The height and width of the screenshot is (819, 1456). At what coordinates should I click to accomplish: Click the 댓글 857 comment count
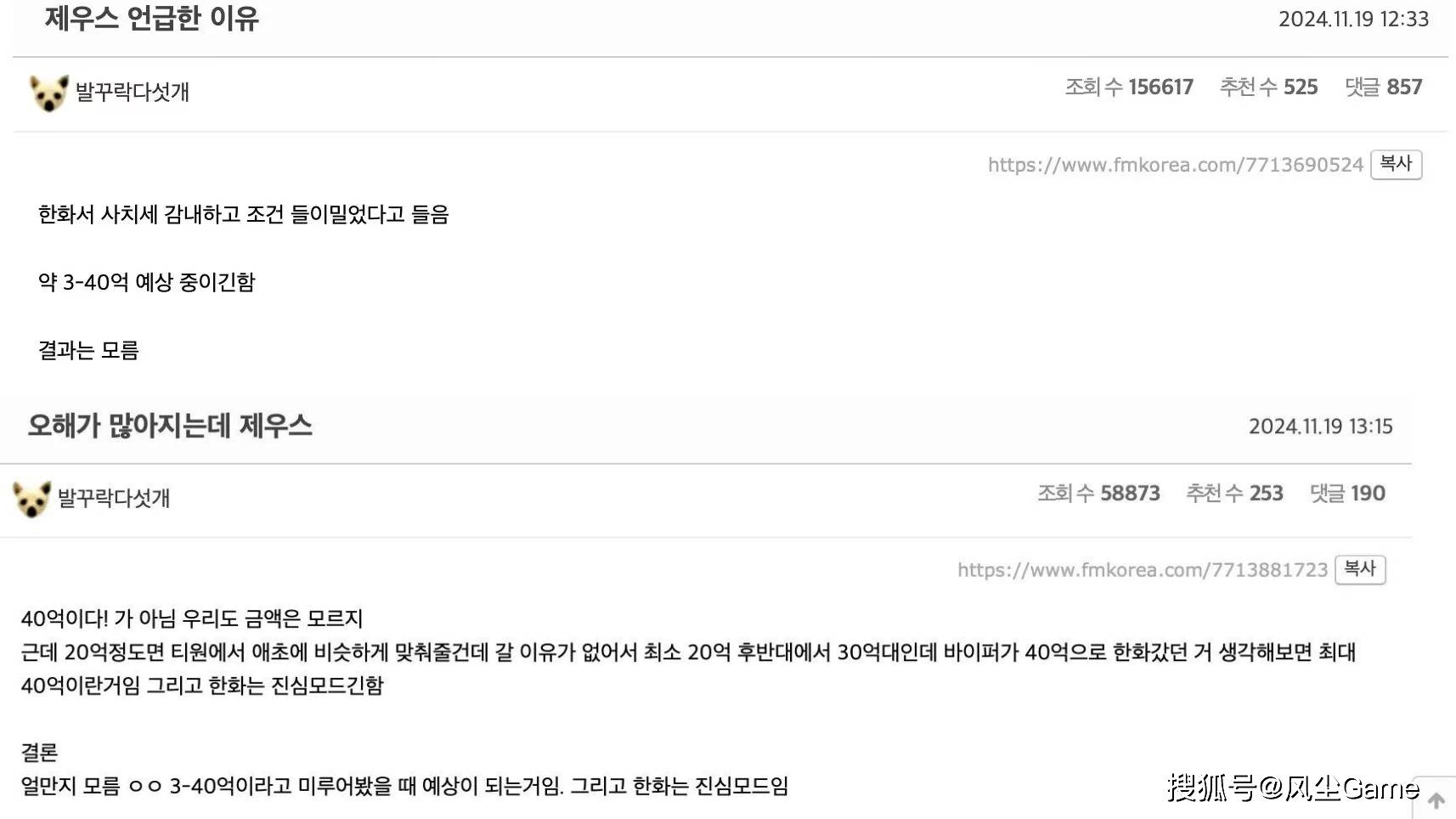coord(1383,87)
